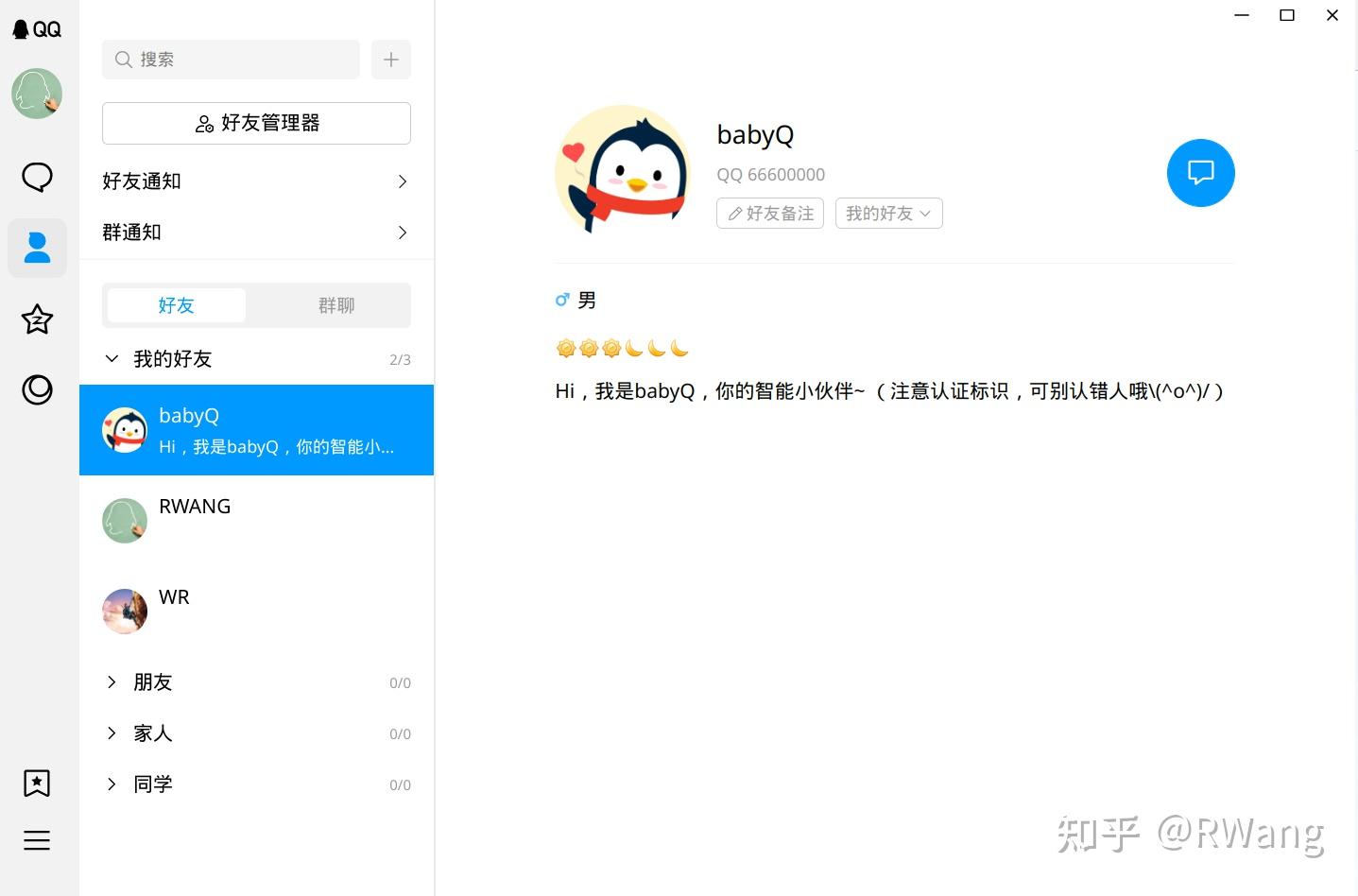Edit the friend remark via 好友备注
Image resolution: width=1358 pixels, height=896 pixels.
click(769, 213)
